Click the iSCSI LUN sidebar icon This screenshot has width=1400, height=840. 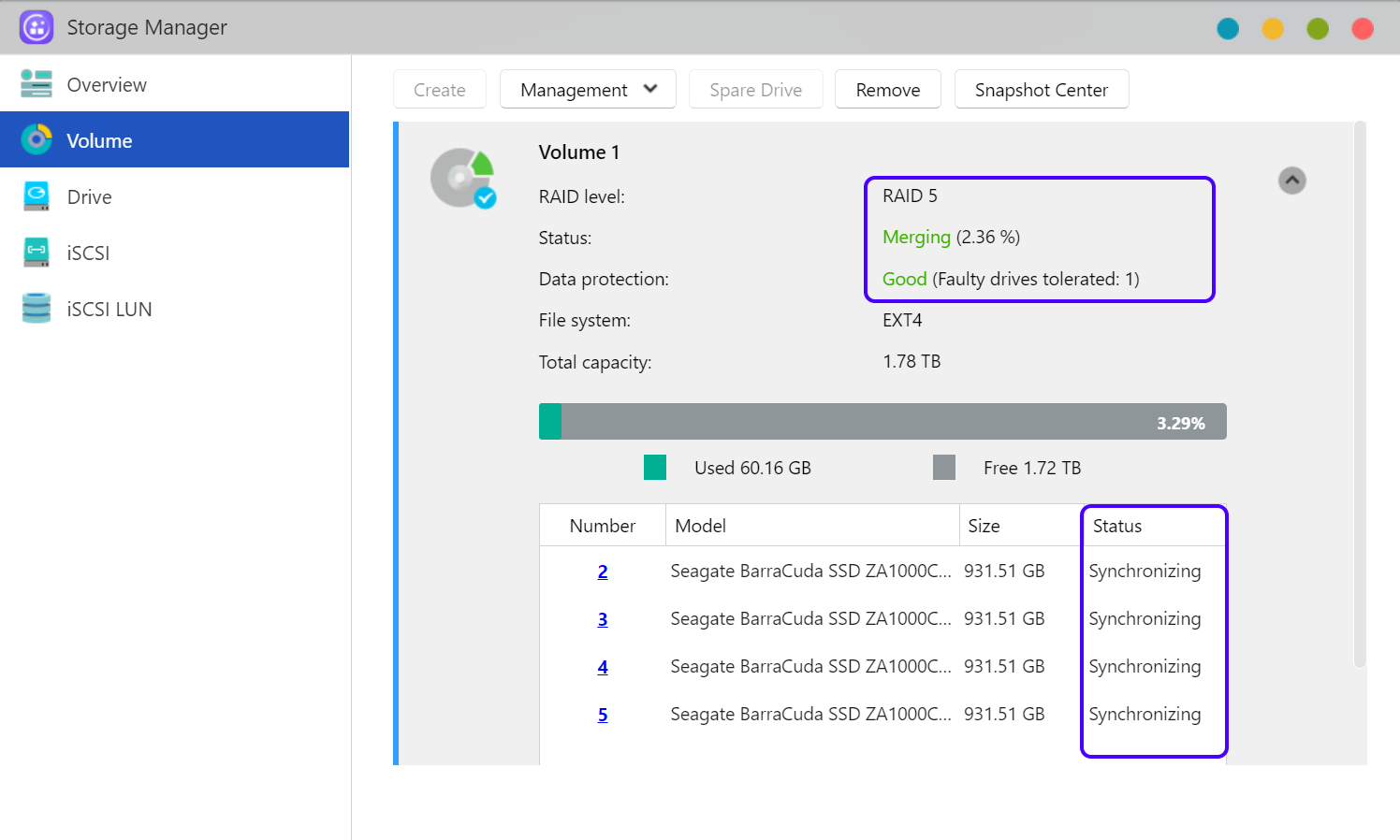click(36, 309)
